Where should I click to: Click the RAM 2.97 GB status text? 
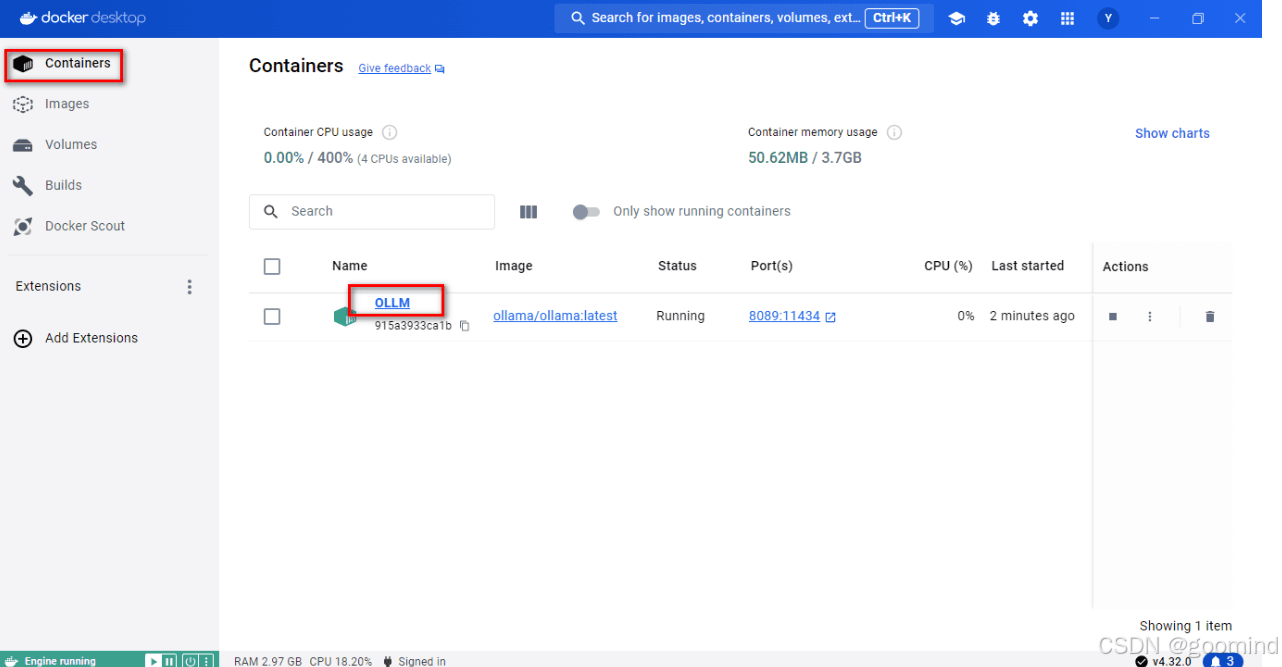(x=268, y=661)
